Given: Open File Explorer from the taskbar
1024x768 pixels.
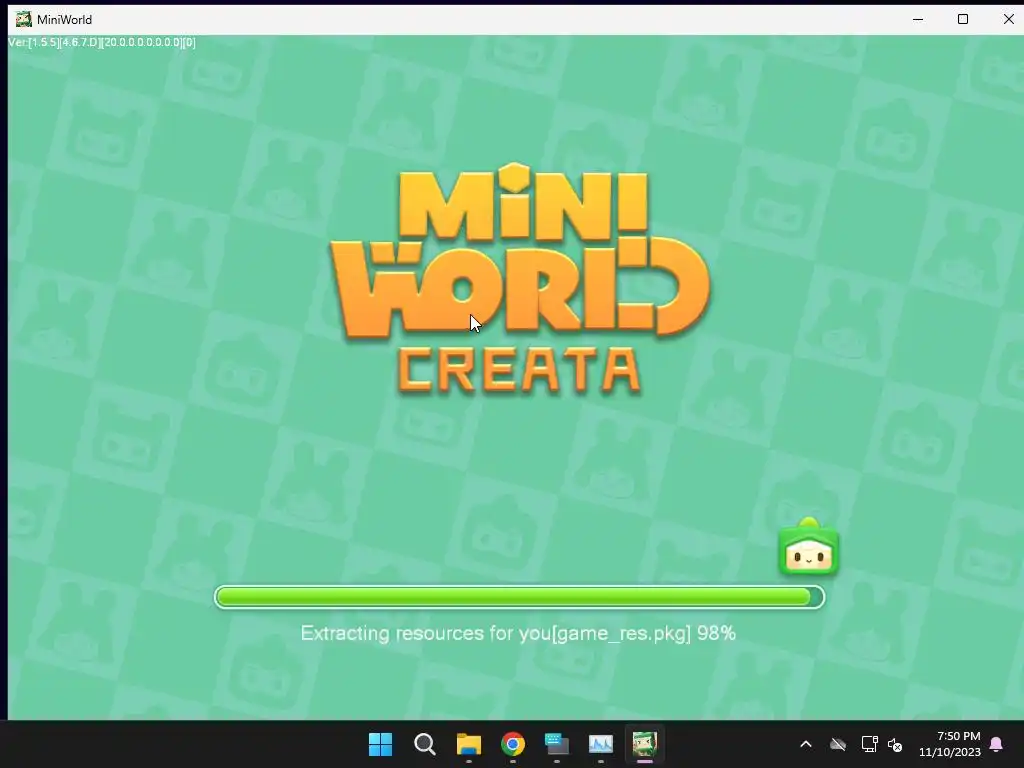Looking at the screenshot, I should pyautogui.click(x=468, y=744).
